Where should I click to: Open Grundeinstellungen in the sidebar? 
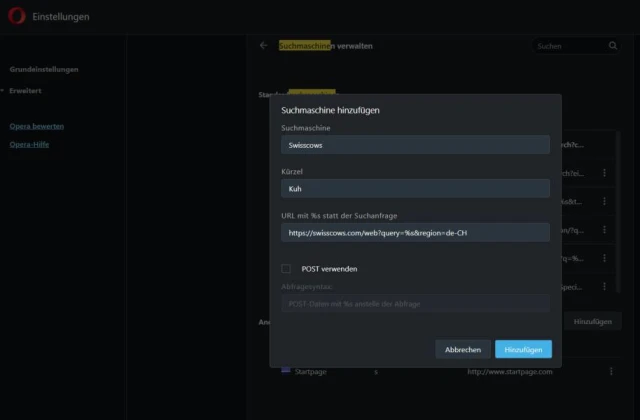point(44,69)
